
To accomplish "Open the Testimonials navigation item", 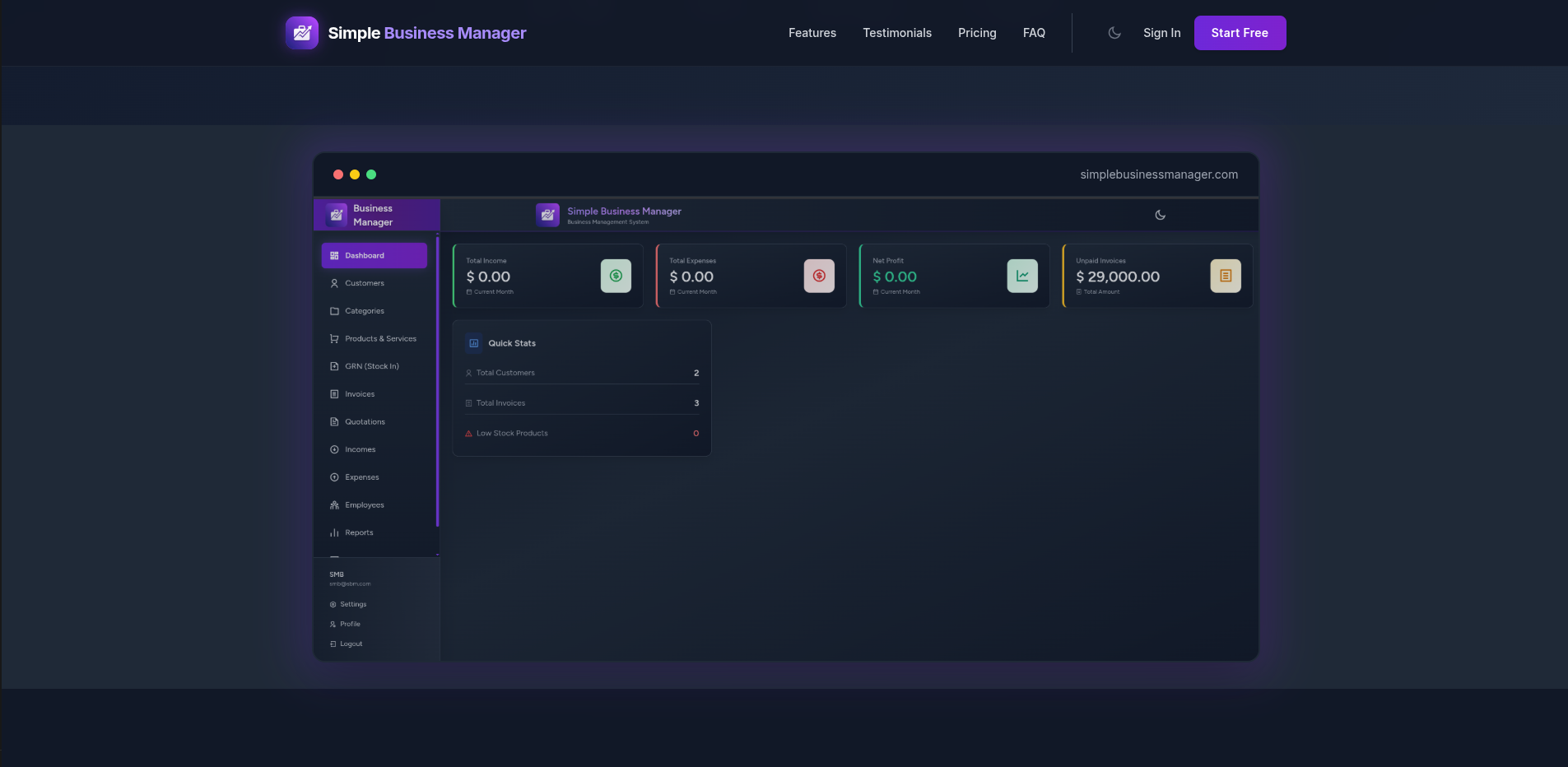I will click(896, 33).
